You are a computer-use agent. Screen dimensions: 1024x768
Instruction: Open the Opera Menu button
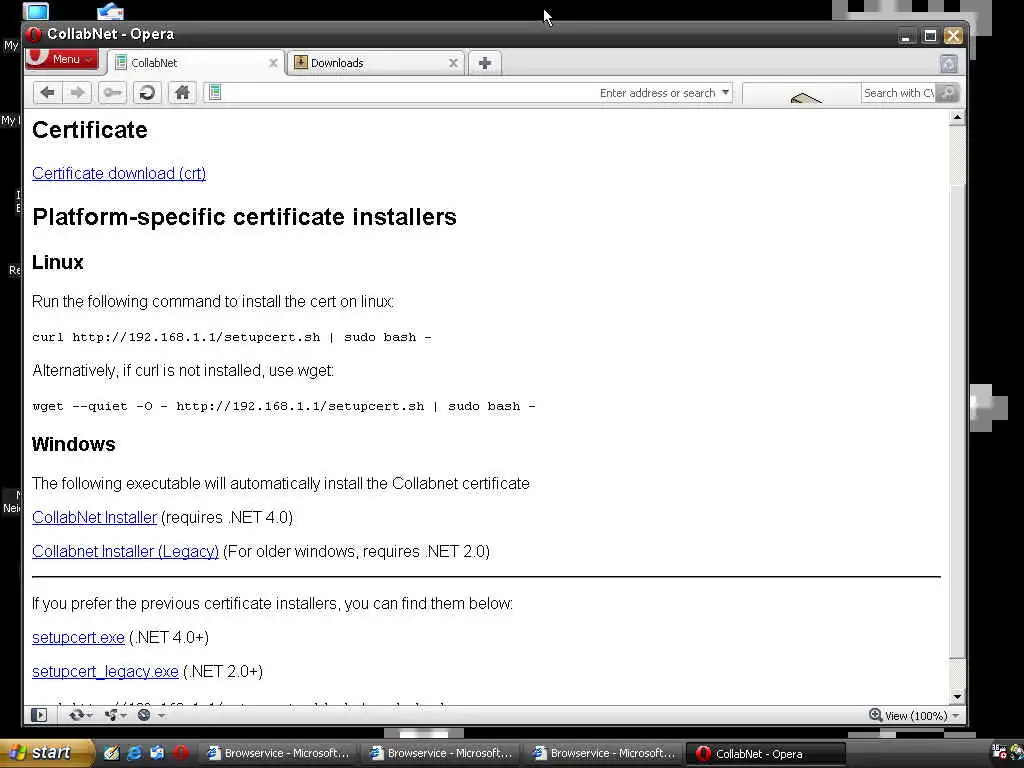point(61,59)
